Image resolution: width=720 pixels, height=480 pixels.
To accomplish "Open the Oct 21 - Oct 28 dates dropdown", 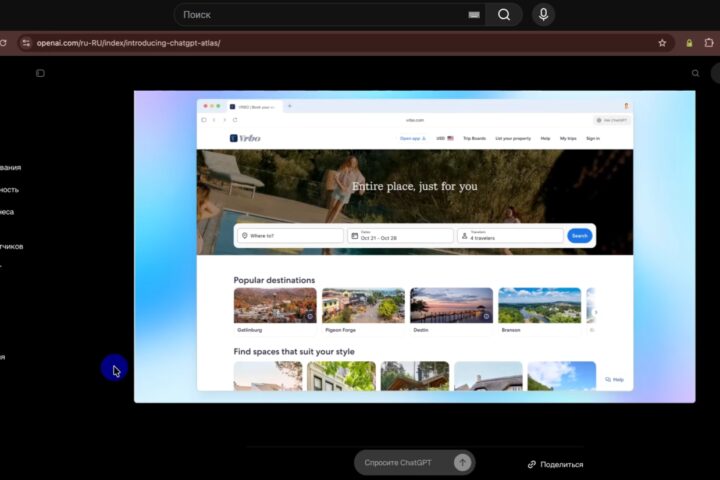I will tap(400, 236).
